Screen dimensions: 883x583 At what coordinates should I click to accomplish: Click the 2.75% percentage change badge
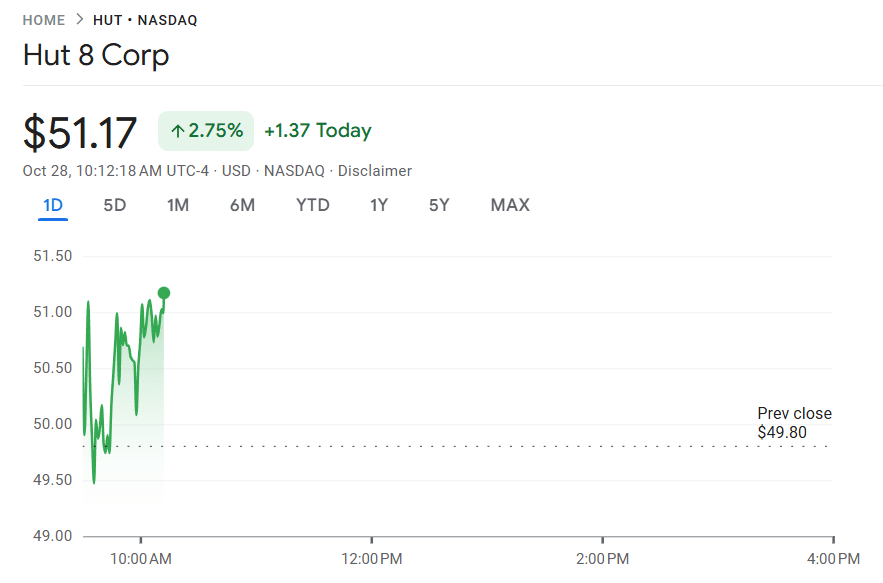(205, 130)
